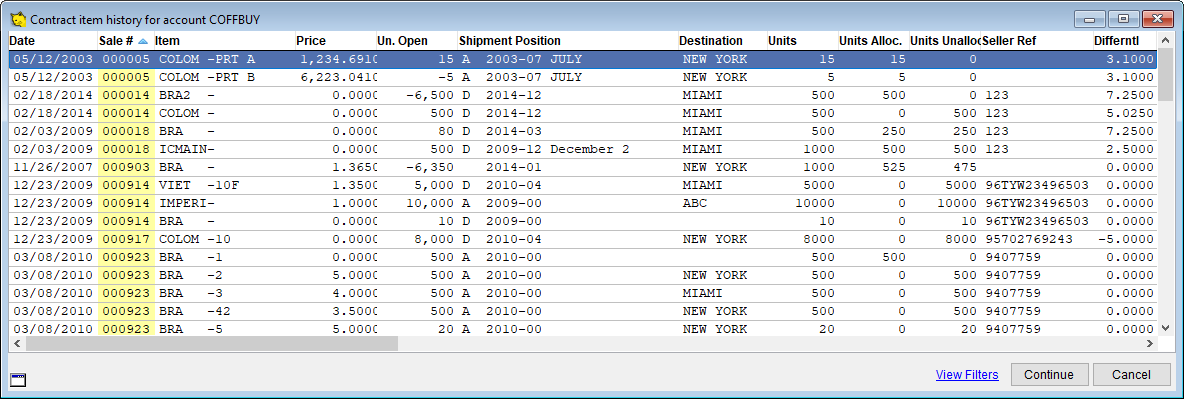Viewport: 1184px width, 399px height.
Task: Sort by the Item column header
Action: 224,41
